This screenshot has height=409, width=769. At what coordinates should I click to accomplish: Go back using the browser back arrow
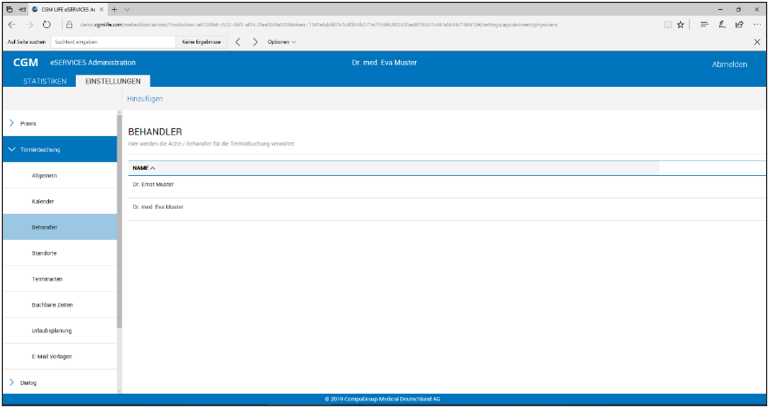[x=12, y=25]
